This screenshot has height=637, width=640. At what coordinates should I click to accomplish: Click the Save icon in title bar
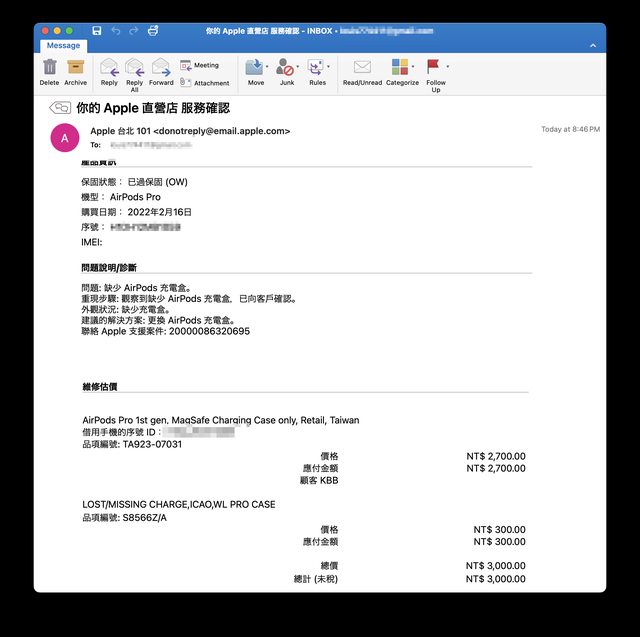(x=96, y=31)
